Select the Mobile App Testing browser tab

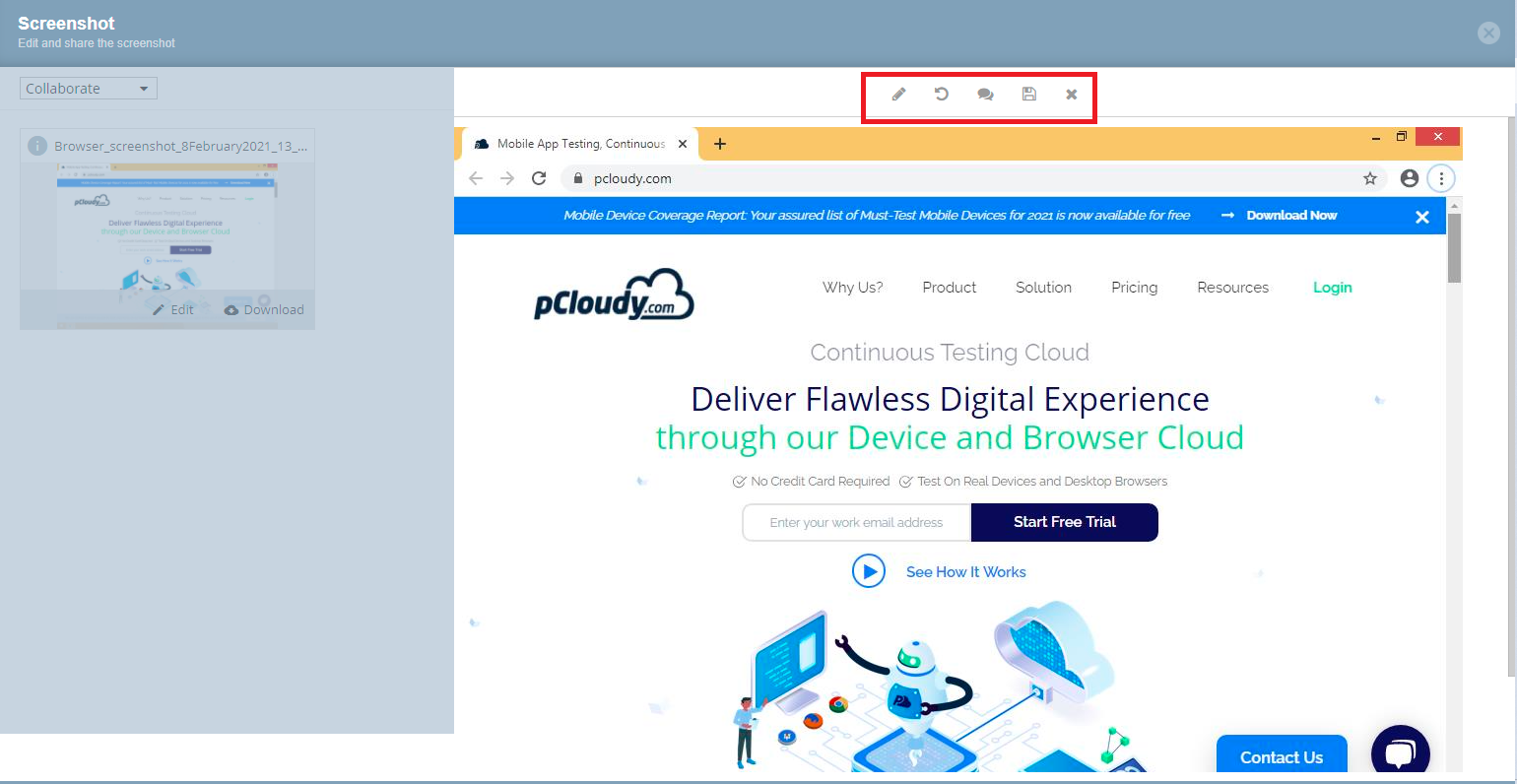tap(581, 144)
